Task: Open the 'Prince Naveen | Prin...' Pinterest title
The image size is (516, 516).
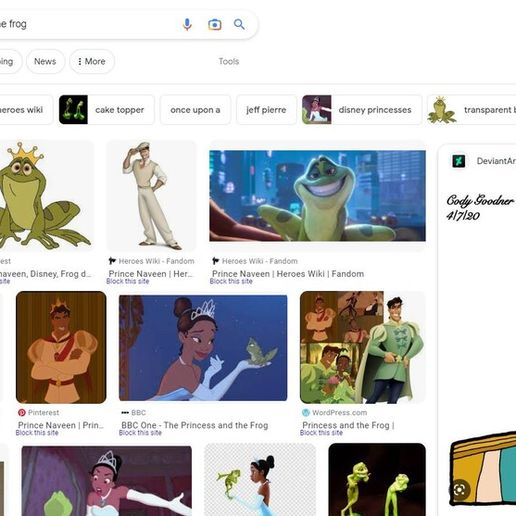Action: point(61,425)
